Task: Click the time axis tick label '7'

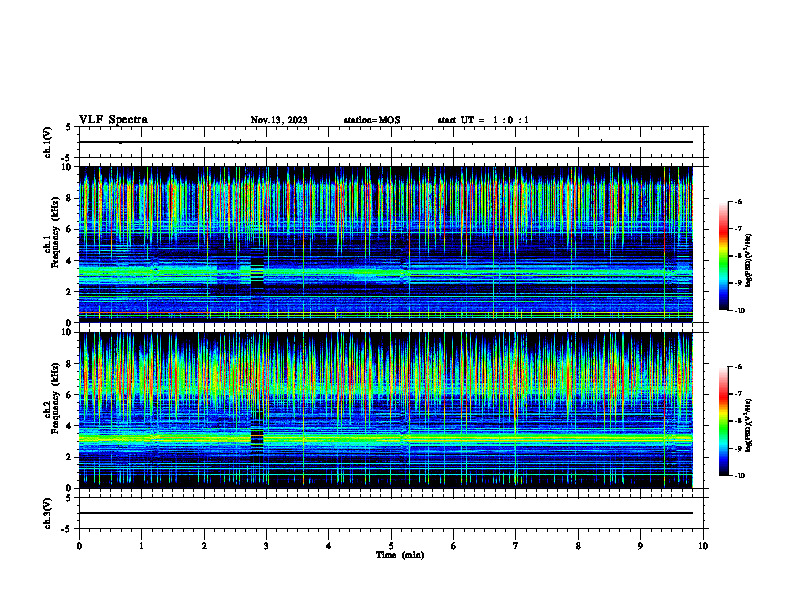Action: tap(516, 546)
